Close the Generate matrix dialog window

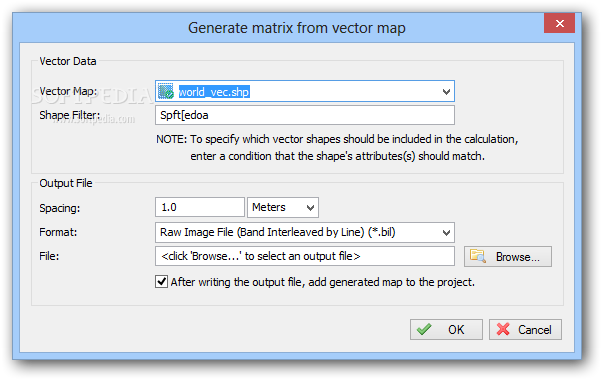(559, 23)
